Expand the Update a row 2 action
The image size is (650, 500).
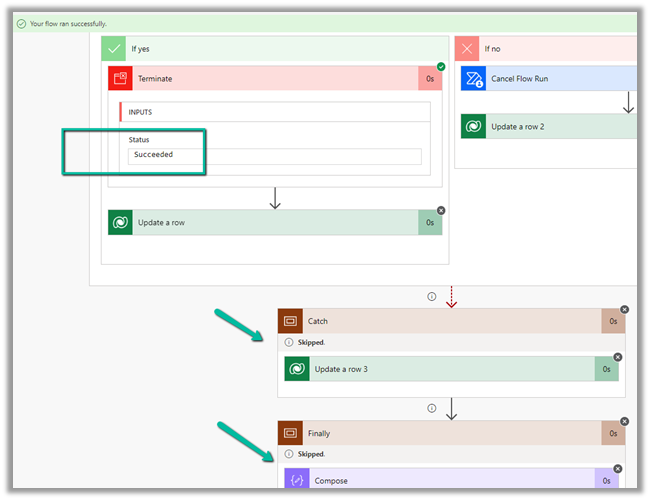coord(549,126)
